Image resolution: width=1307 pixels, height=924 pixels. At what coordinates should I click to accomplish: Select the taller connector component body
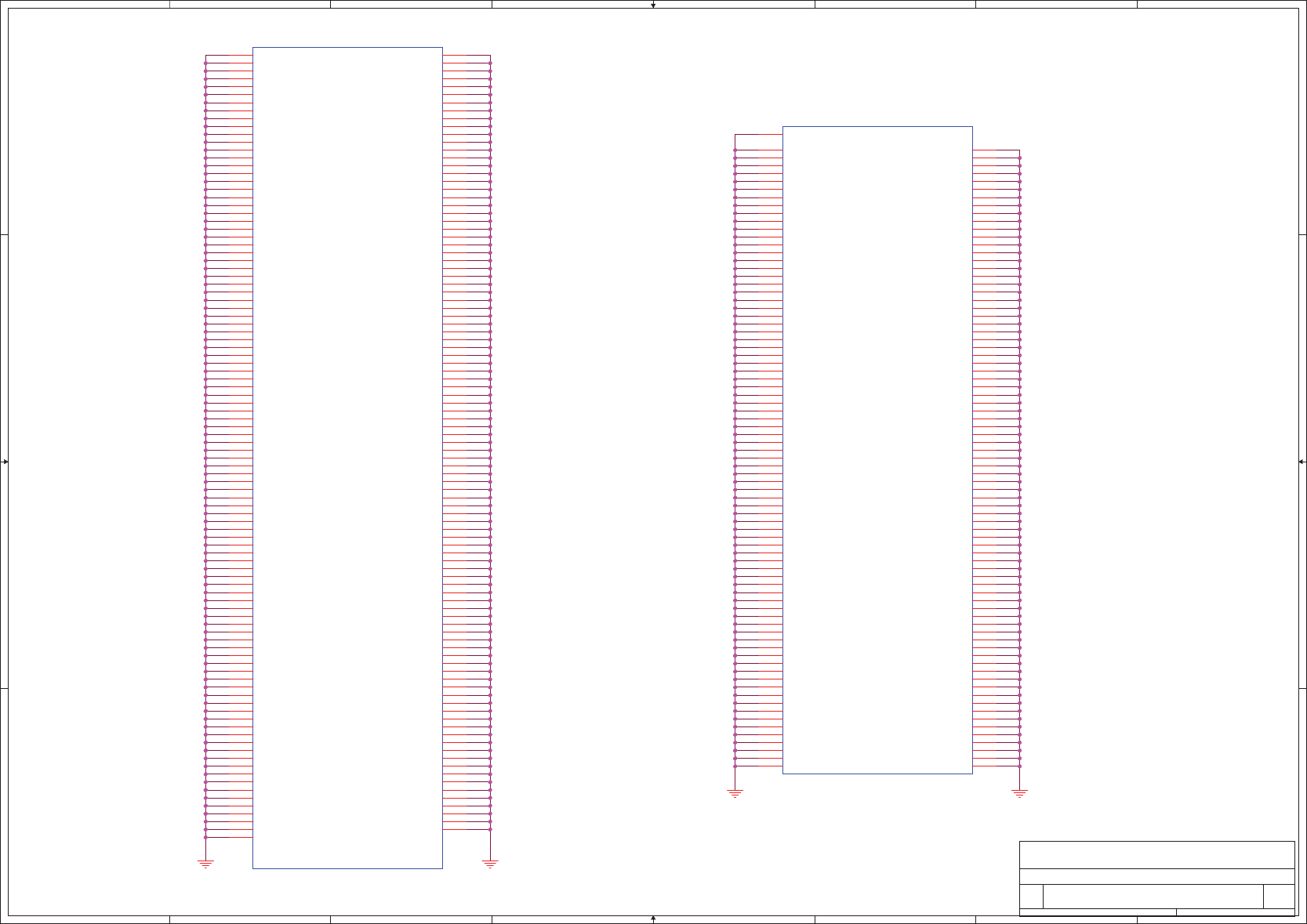(x=347, y=458)
